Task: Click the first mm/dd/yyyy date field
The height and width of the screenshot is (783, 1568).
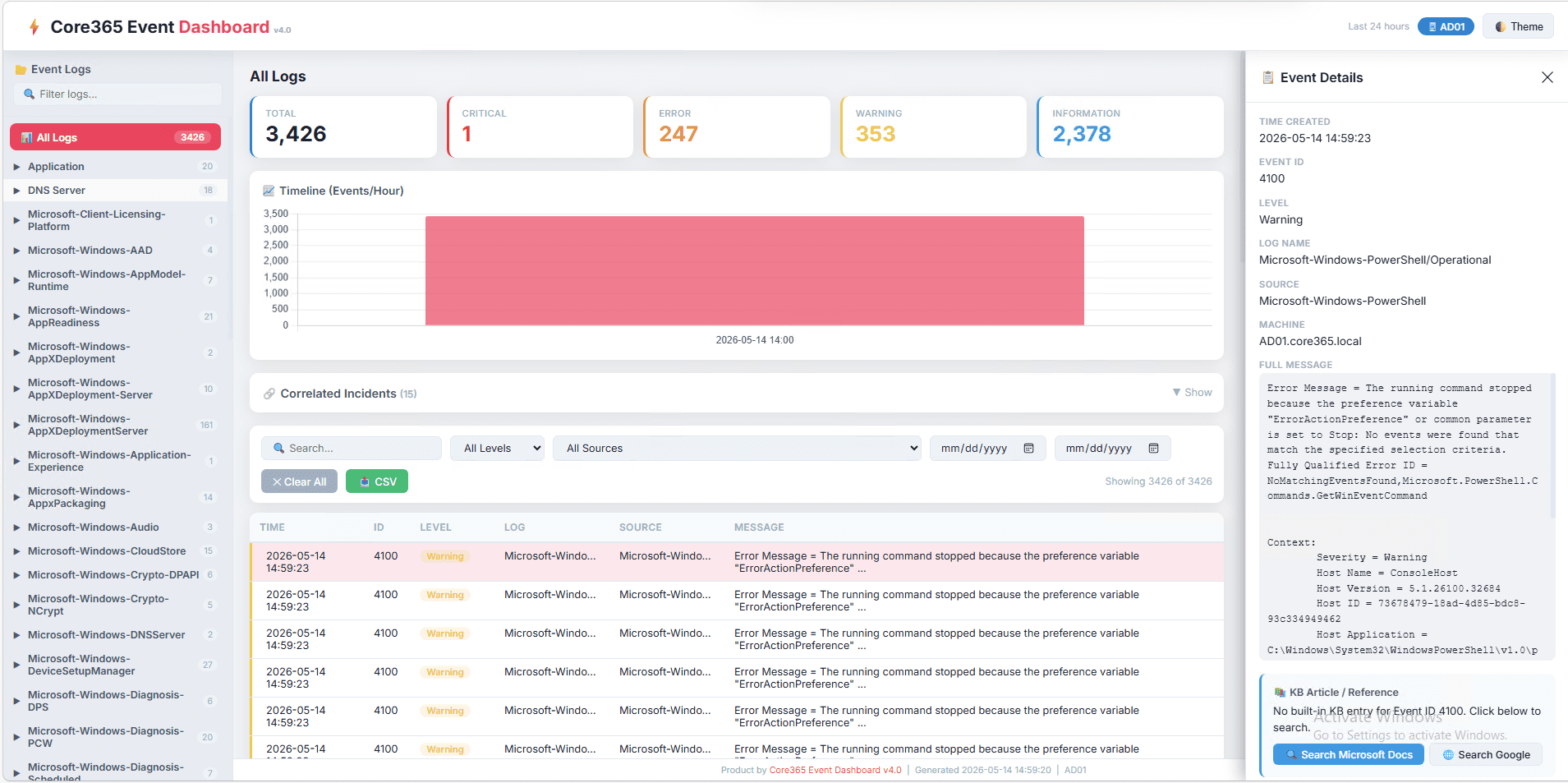Action: (988, 449)
